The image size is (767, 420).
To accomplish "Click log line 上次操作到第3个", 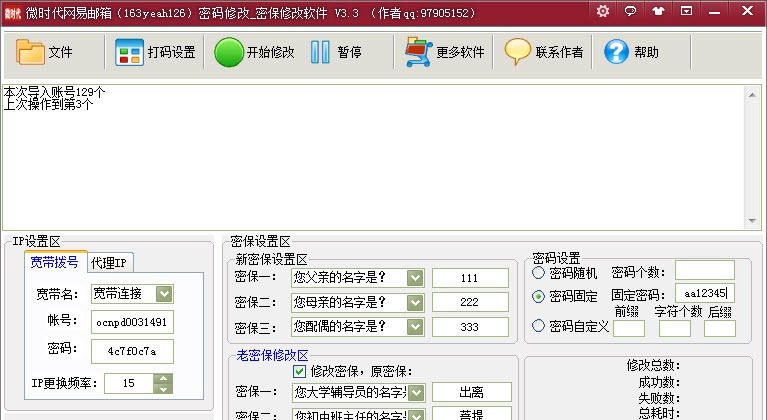I will [48, 104].
